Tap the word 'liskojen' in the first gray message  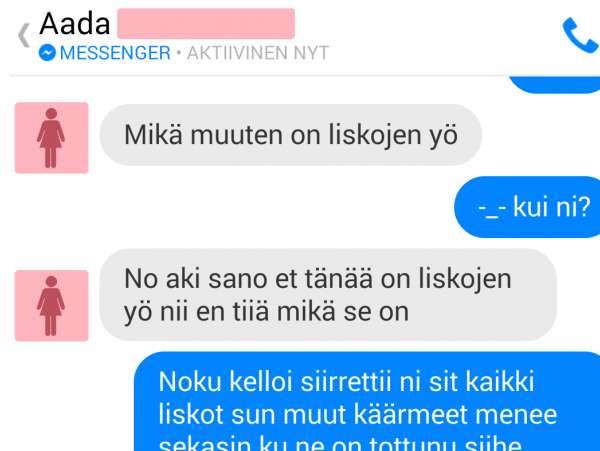coord(375,135)
